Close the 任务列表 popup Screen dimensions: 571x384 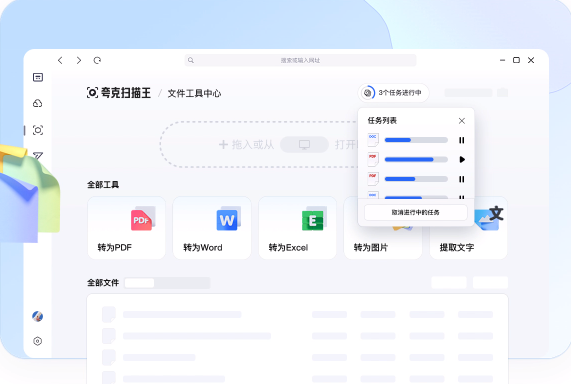pos(462,121)
